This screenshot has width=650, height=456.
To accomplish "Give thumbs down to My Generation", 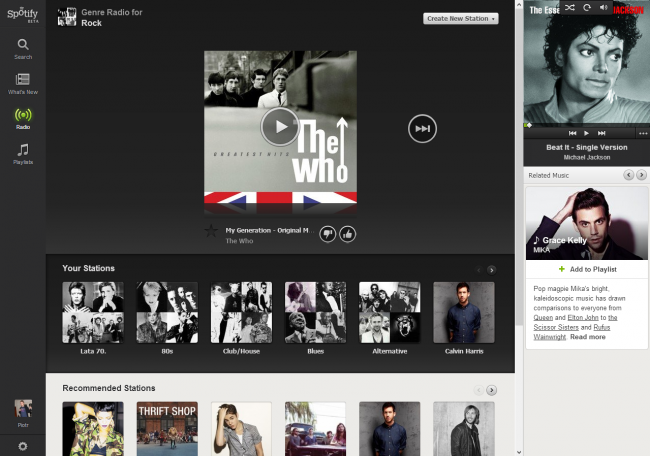I will 327,234.
